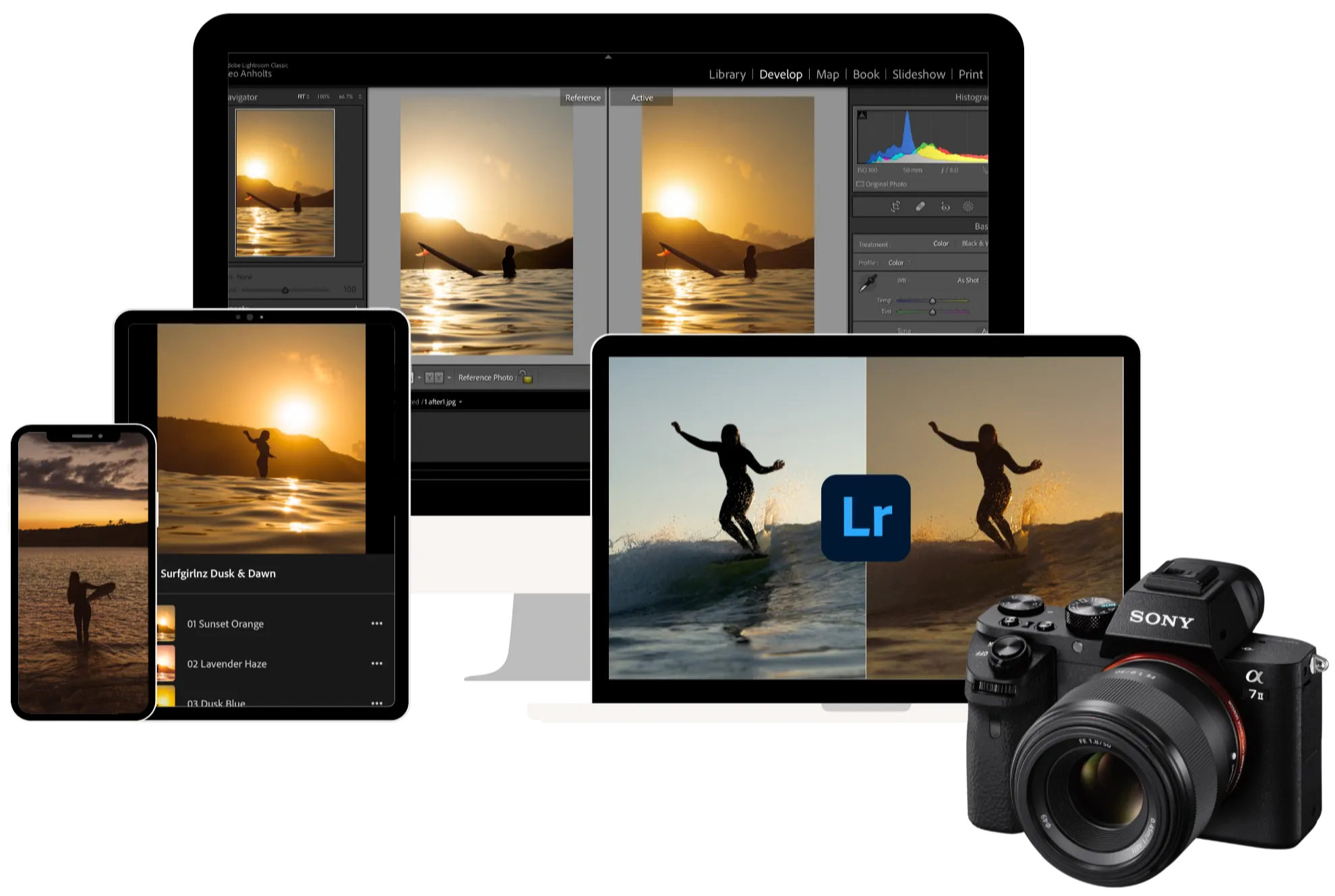1335x896 pixels.
Task: Click the histogram graph
Action: (922, 137)
